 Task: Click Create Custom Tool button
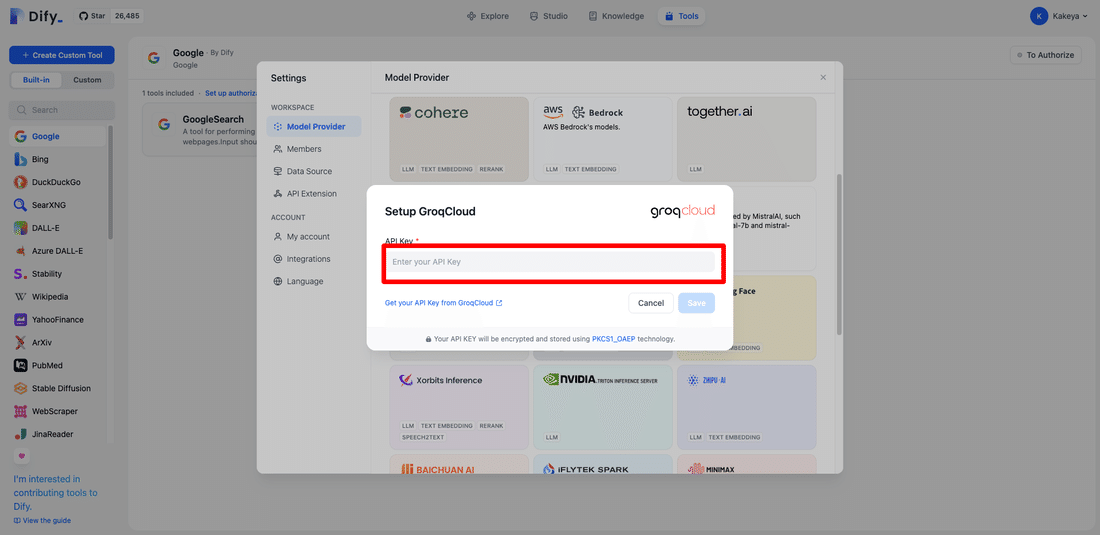62,55
